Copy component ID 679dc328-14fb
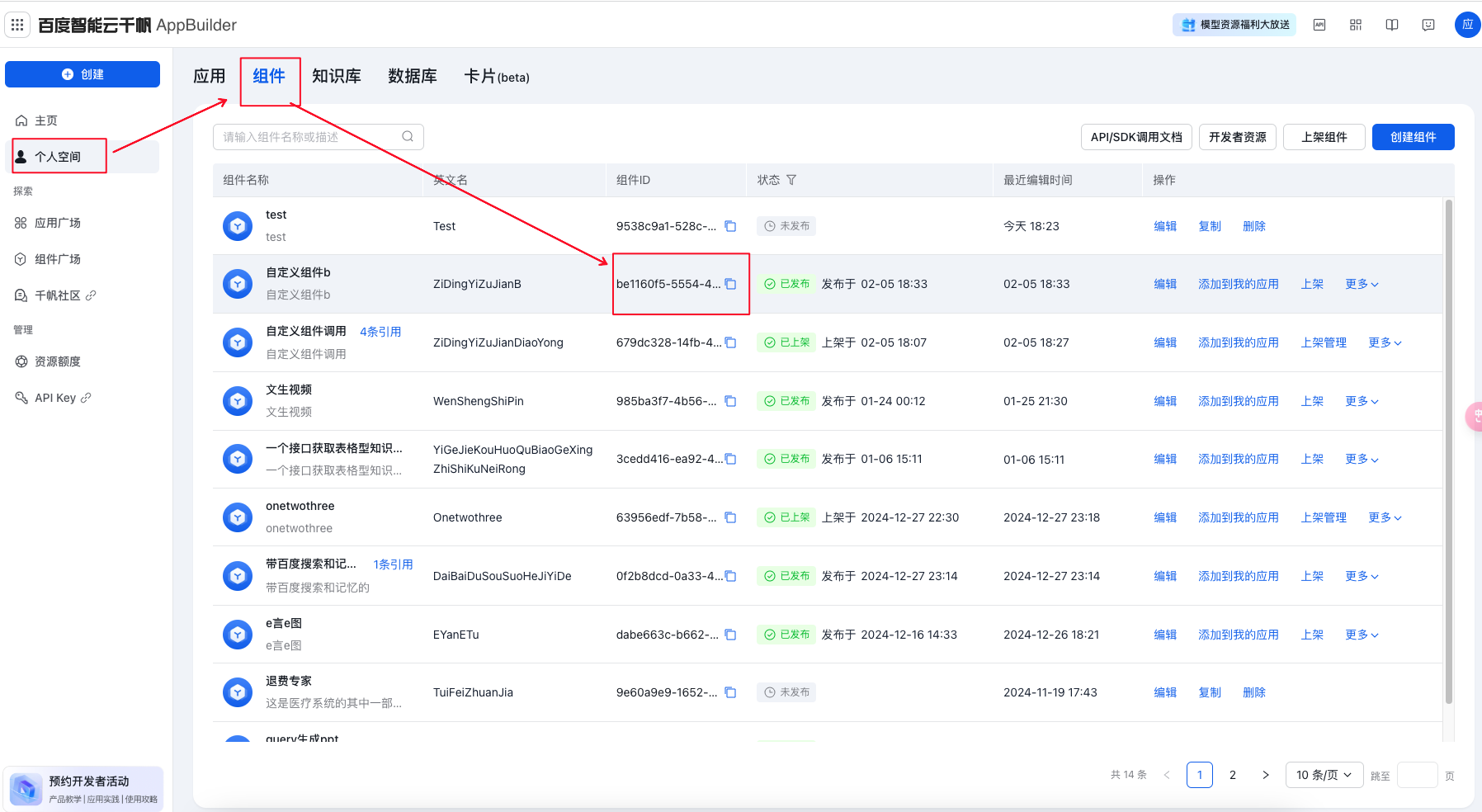Viewport: 1482px width, 812px height. (730, 342)
